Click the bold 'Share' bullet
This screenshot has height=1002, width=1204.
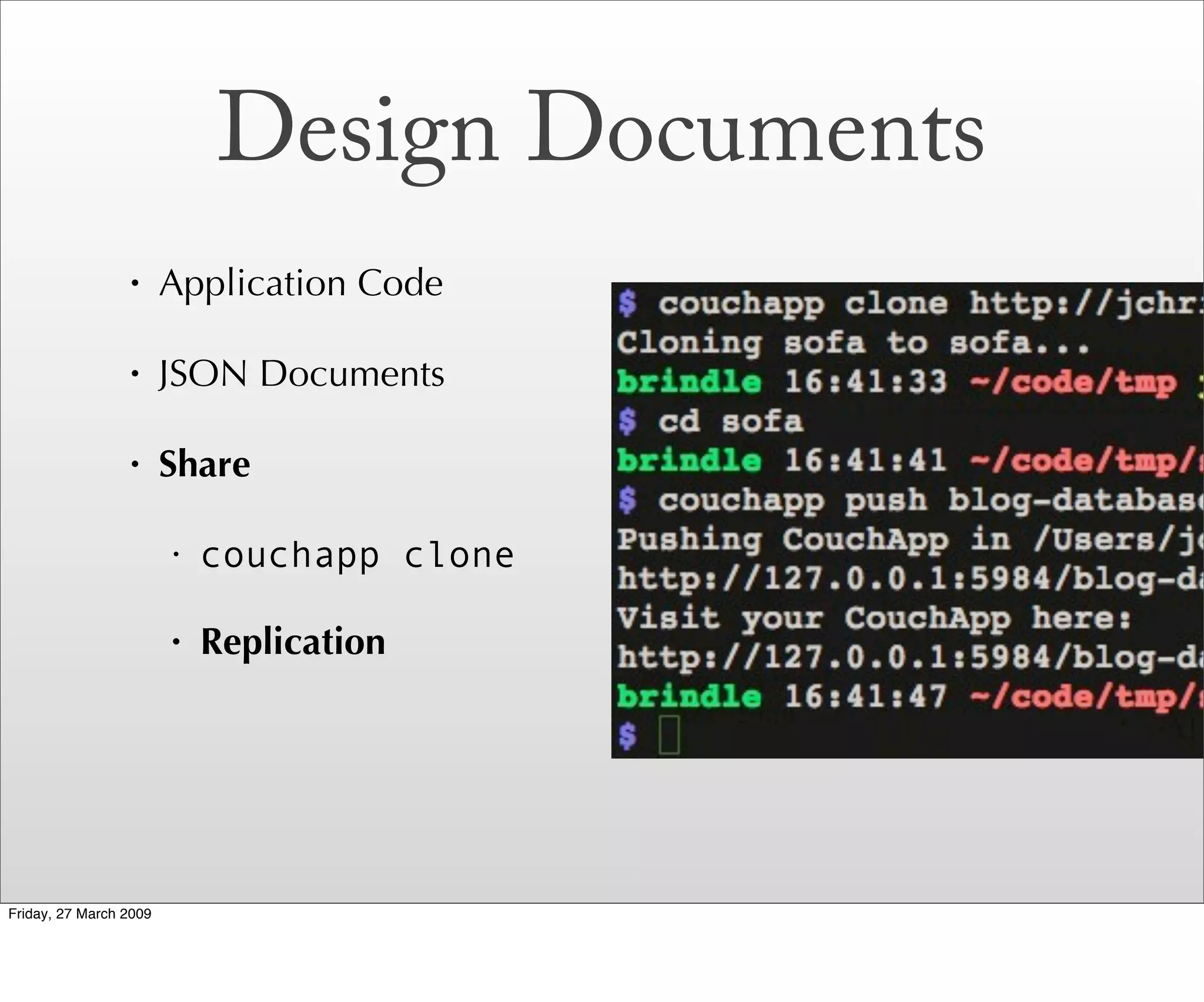pos(205,463)
